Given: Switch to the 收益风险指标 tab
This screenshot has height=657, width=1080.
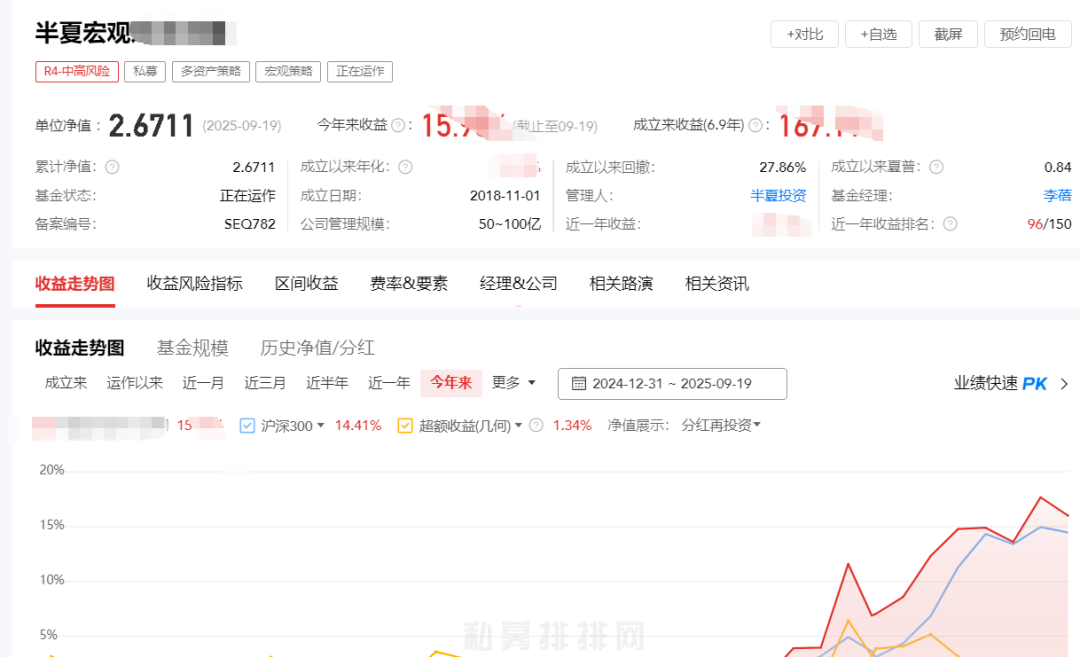Looking at the screenshot, I should tap(194, 284).
